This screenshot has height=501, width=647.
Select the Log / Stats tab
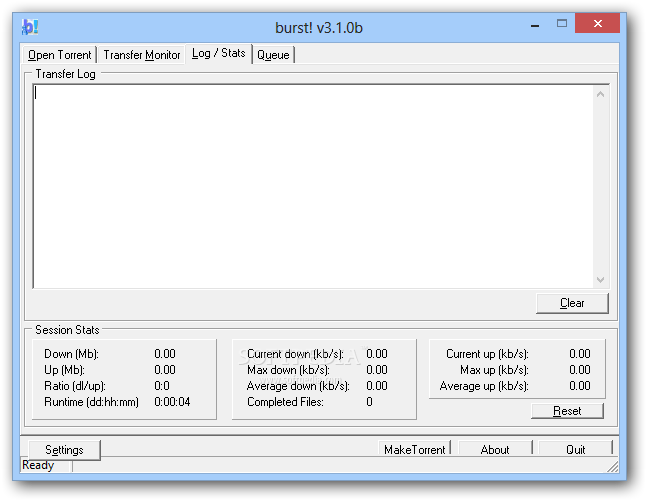(219, 54)
